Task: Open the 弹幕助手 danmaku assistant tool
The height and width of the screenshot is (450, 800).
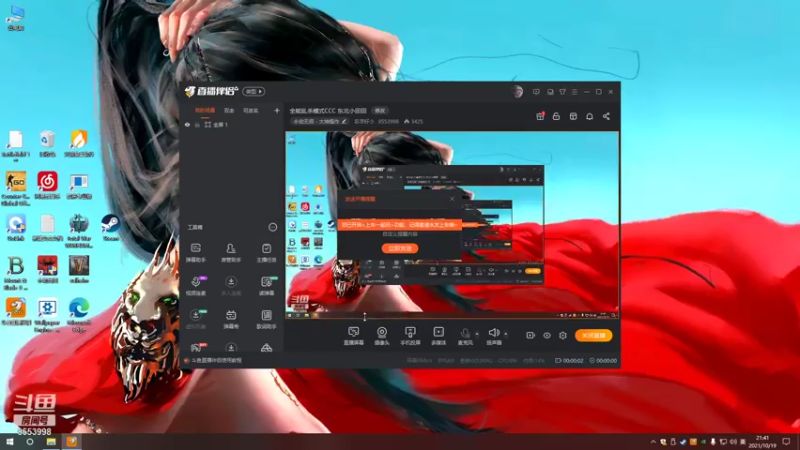Action: (195, 253)
